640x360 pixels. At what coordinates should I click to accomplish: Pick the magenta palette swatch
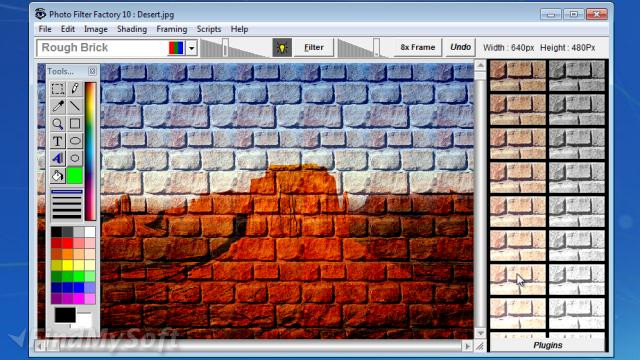coord(79,298)
